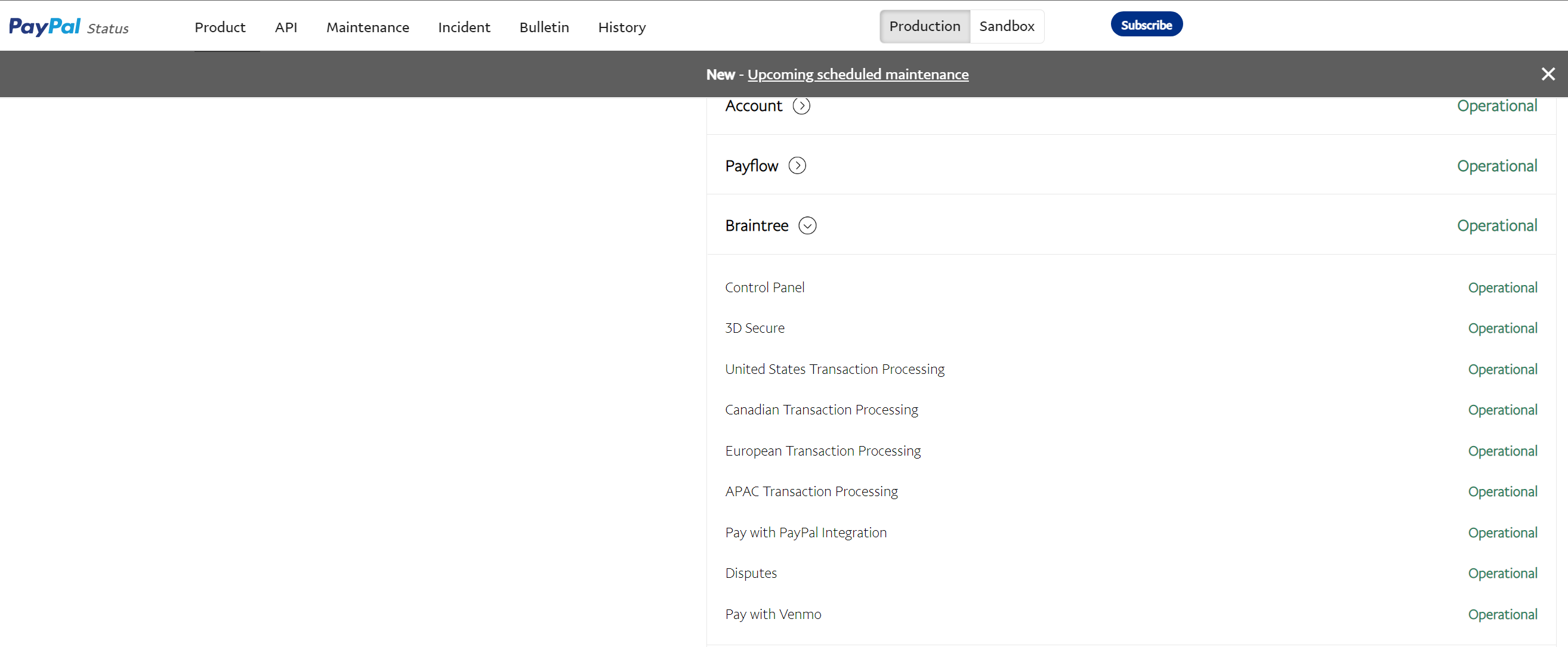Select the Control Panel row
Viewport: 1568px width, 647px height.
tap(1131, 287)
